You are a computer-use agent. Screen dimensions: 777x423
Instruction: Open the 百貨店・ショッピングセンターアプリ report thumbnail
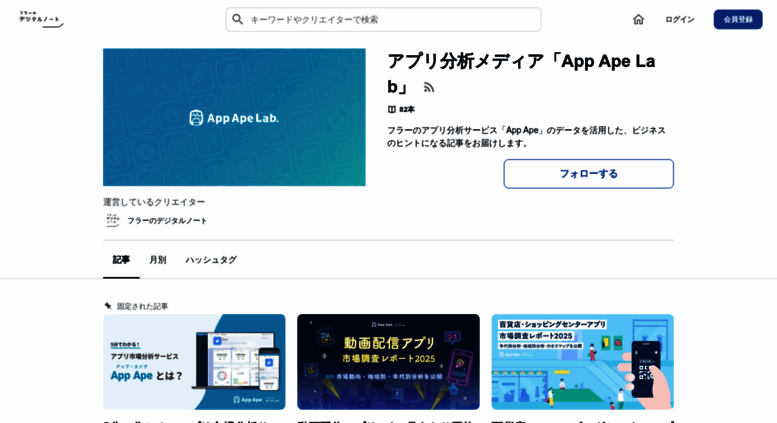pyautogui.click(x=583, y=362)
